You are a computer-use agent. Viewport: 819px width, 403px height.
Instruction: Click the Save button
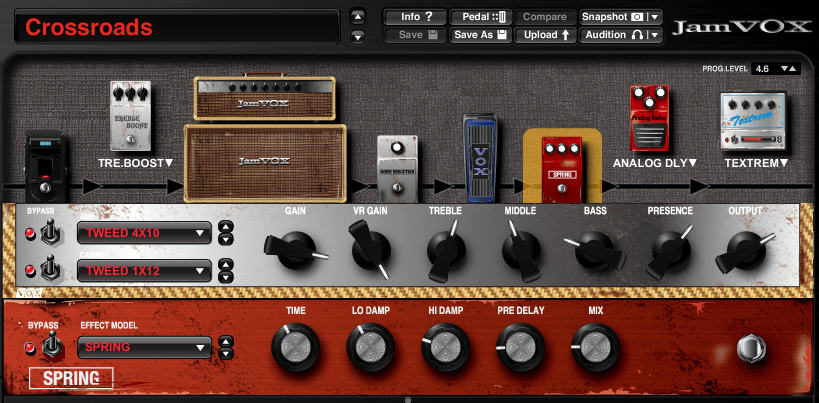point(415,35)
